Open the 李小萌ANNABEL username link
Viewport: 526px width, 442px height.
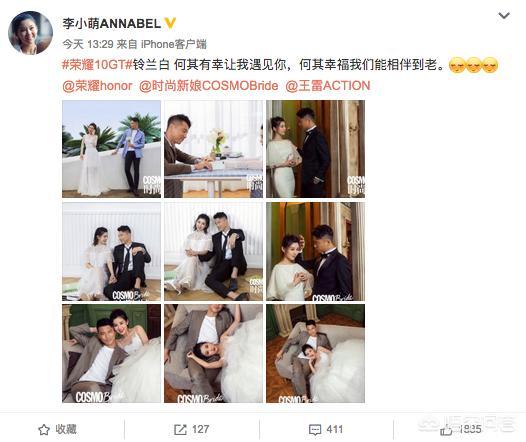coord(112,23)
